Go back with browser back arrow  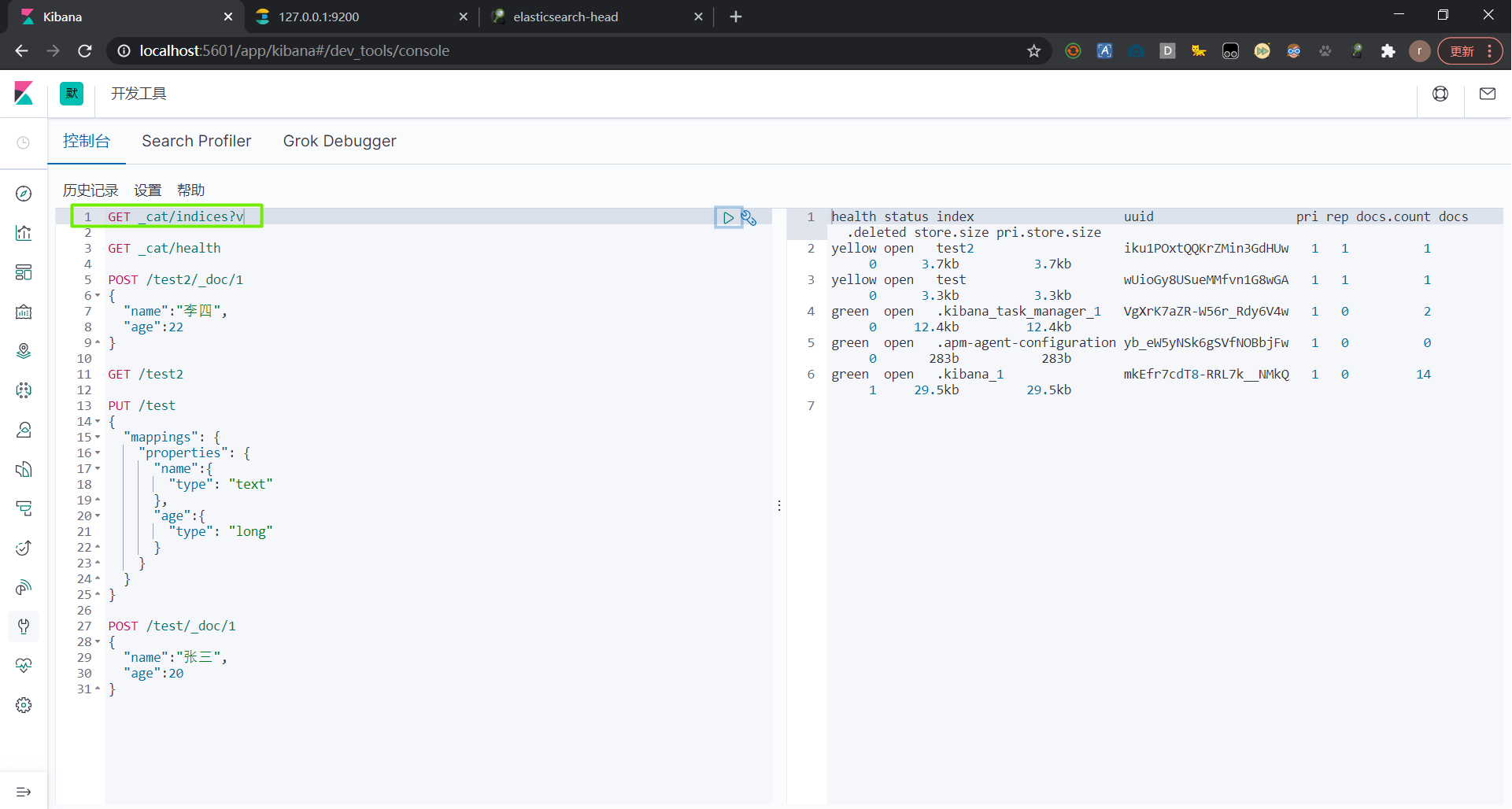21,51
